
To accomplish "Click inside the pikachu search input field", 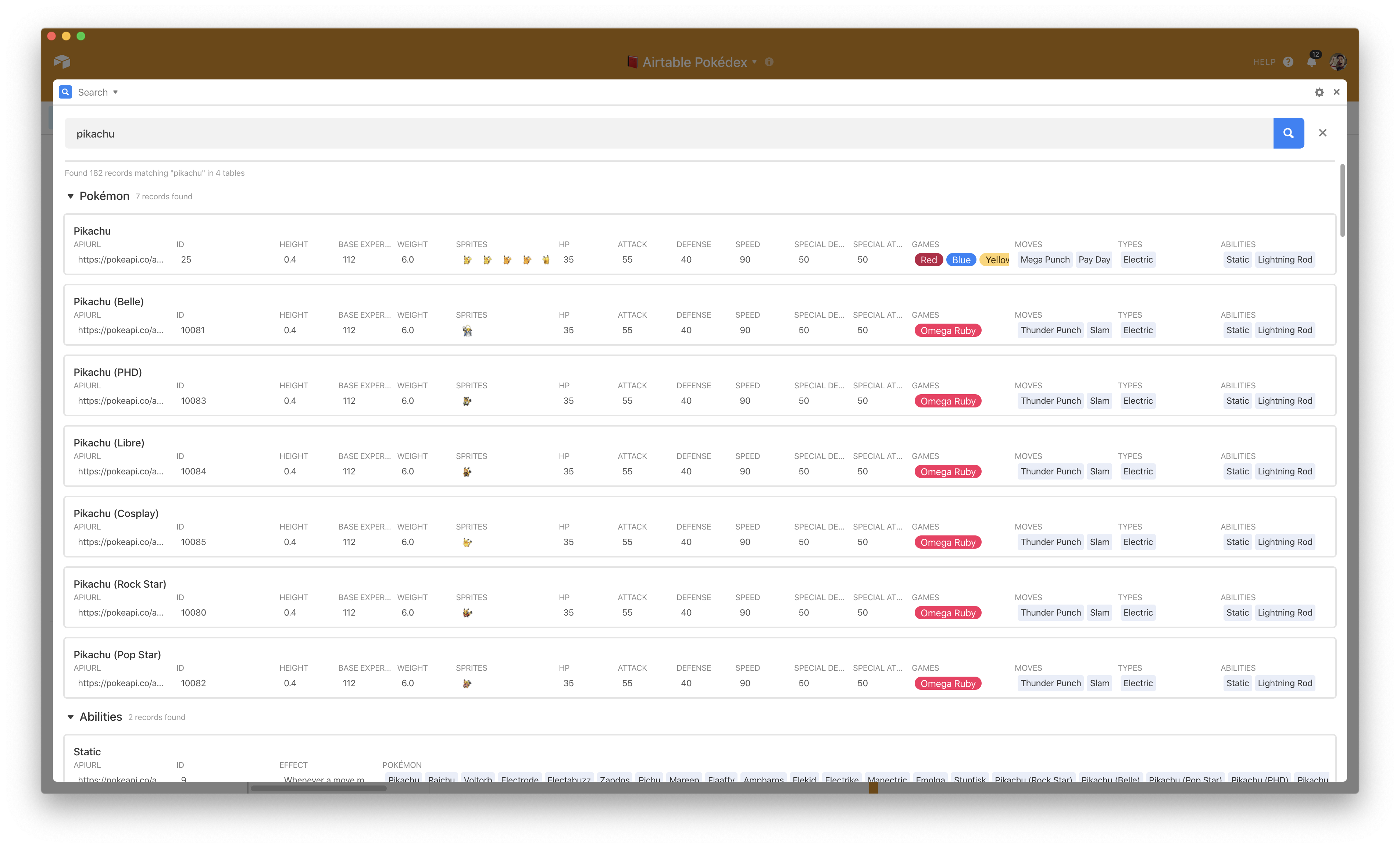I will (x=398, y=133).
